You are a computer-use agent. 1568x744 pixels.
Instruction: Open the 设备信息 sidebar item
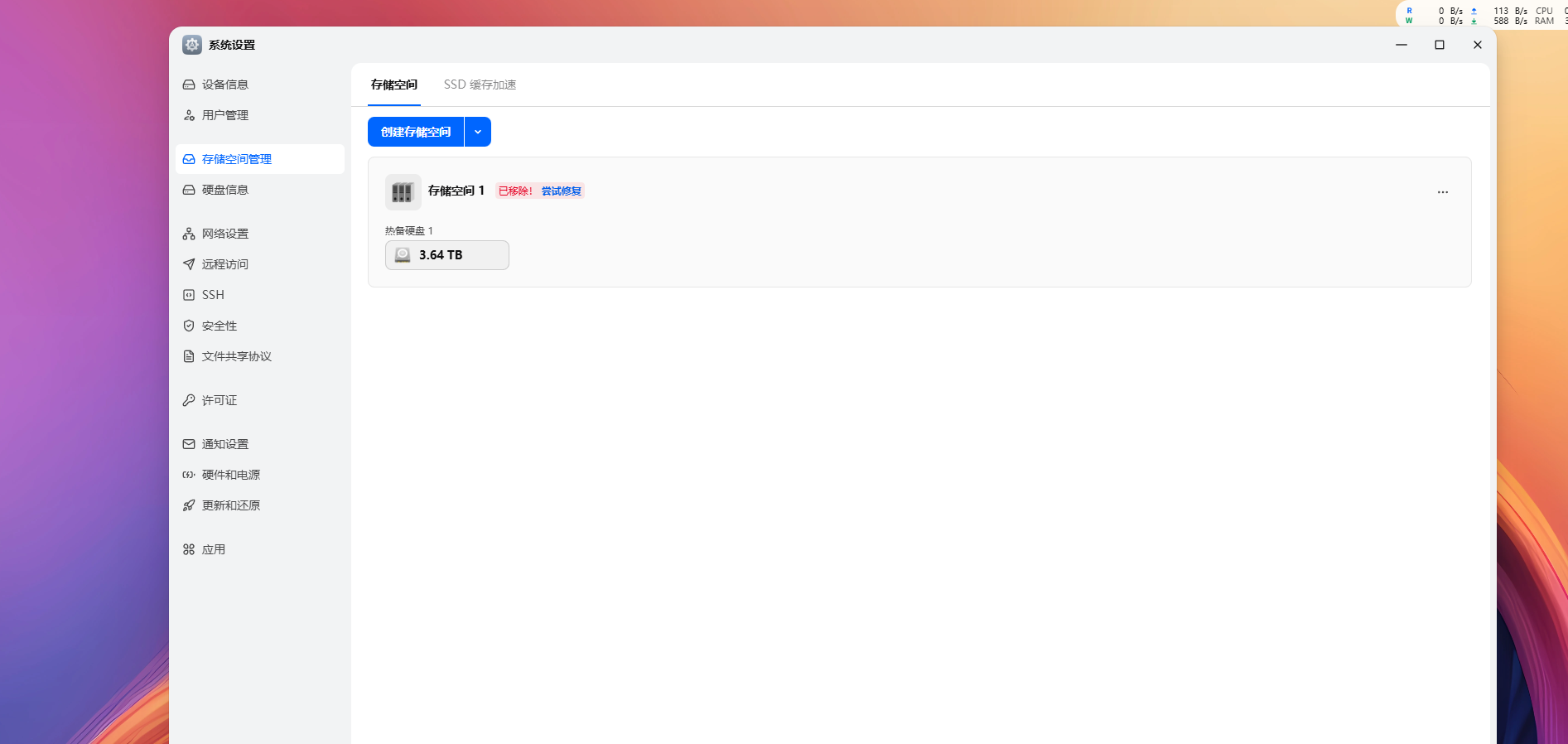pos(260,85)
